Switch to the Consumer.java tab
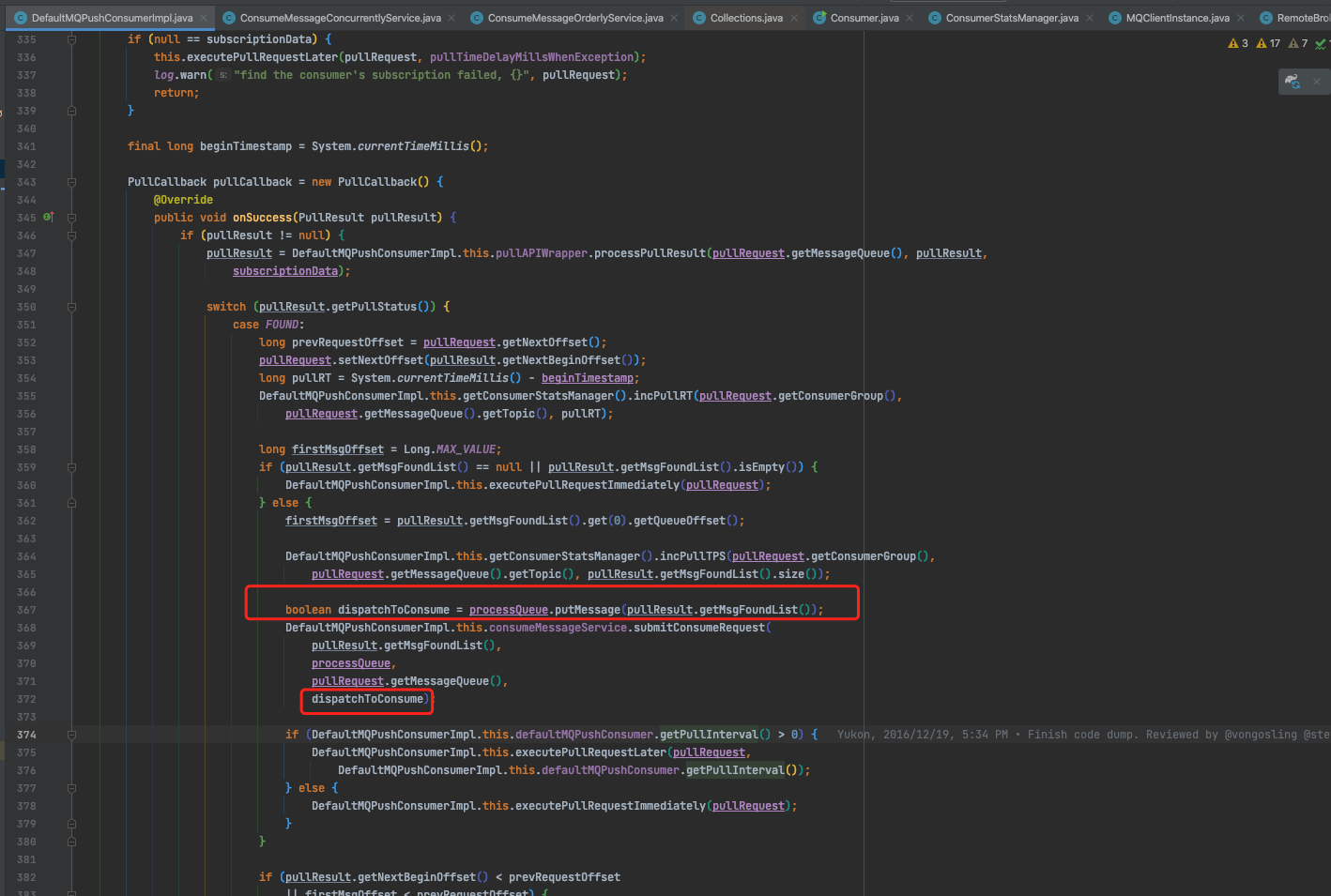 tap(864, 18)
